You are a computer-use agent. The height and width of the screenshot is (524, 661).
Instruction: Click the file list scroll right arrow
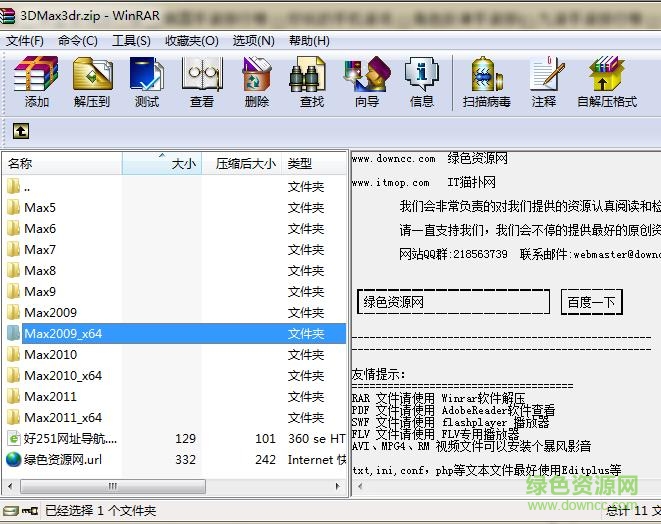pyautogui.click(x=337, y=486)
